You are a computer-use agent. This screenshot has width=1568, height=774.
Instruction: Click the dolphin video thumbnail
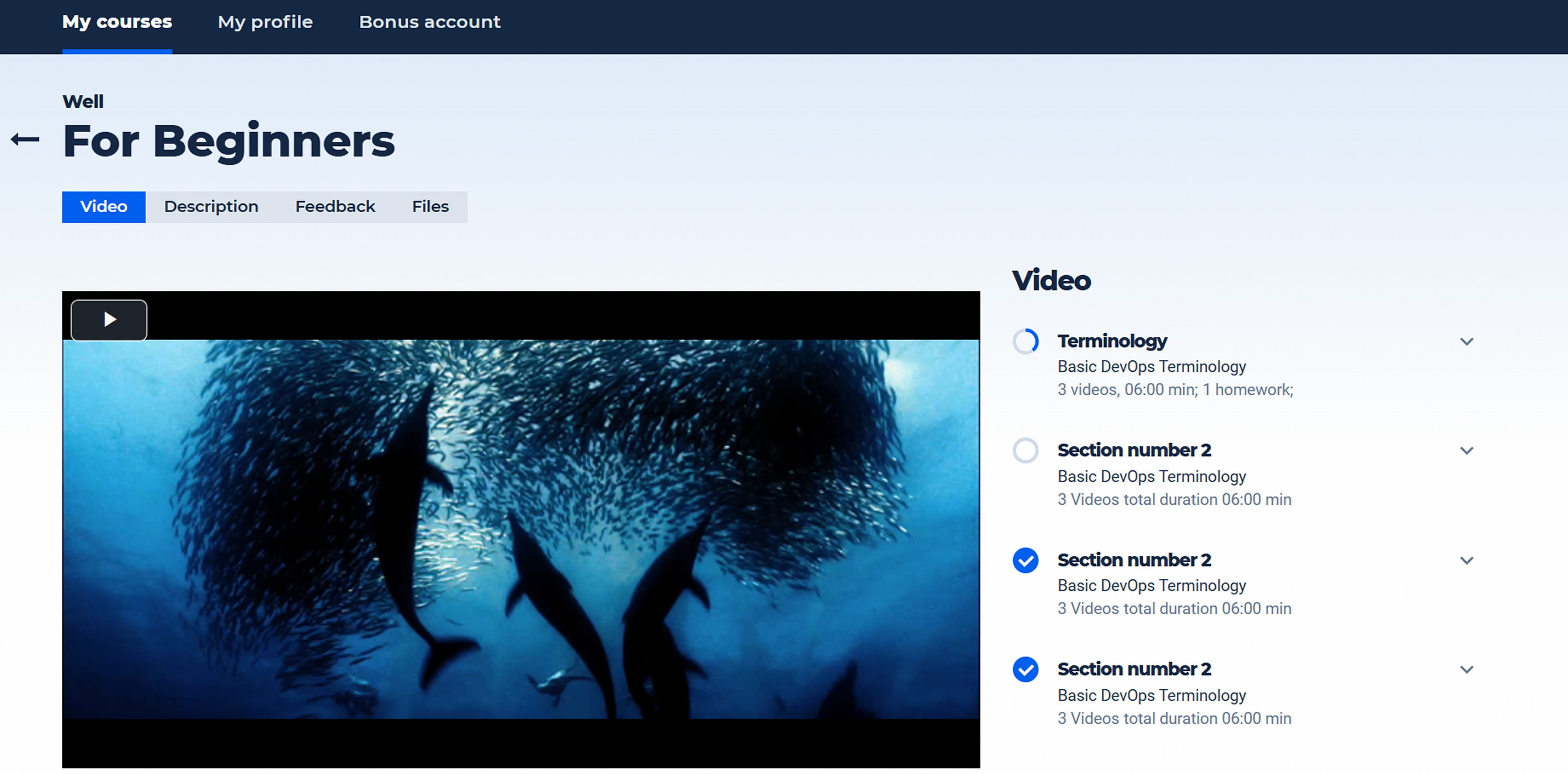(521, 529)
